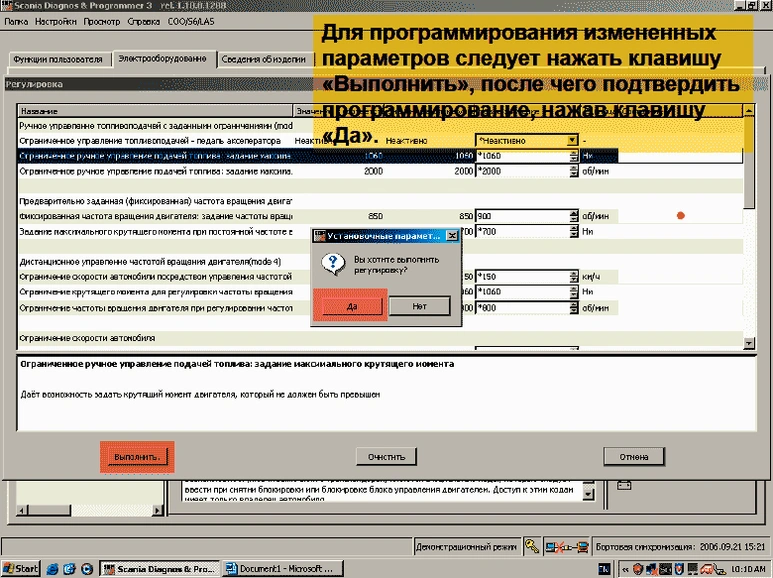This screenshot has width=773, height=578.
Task: Open the Папка menu
Action: (16, 20)
